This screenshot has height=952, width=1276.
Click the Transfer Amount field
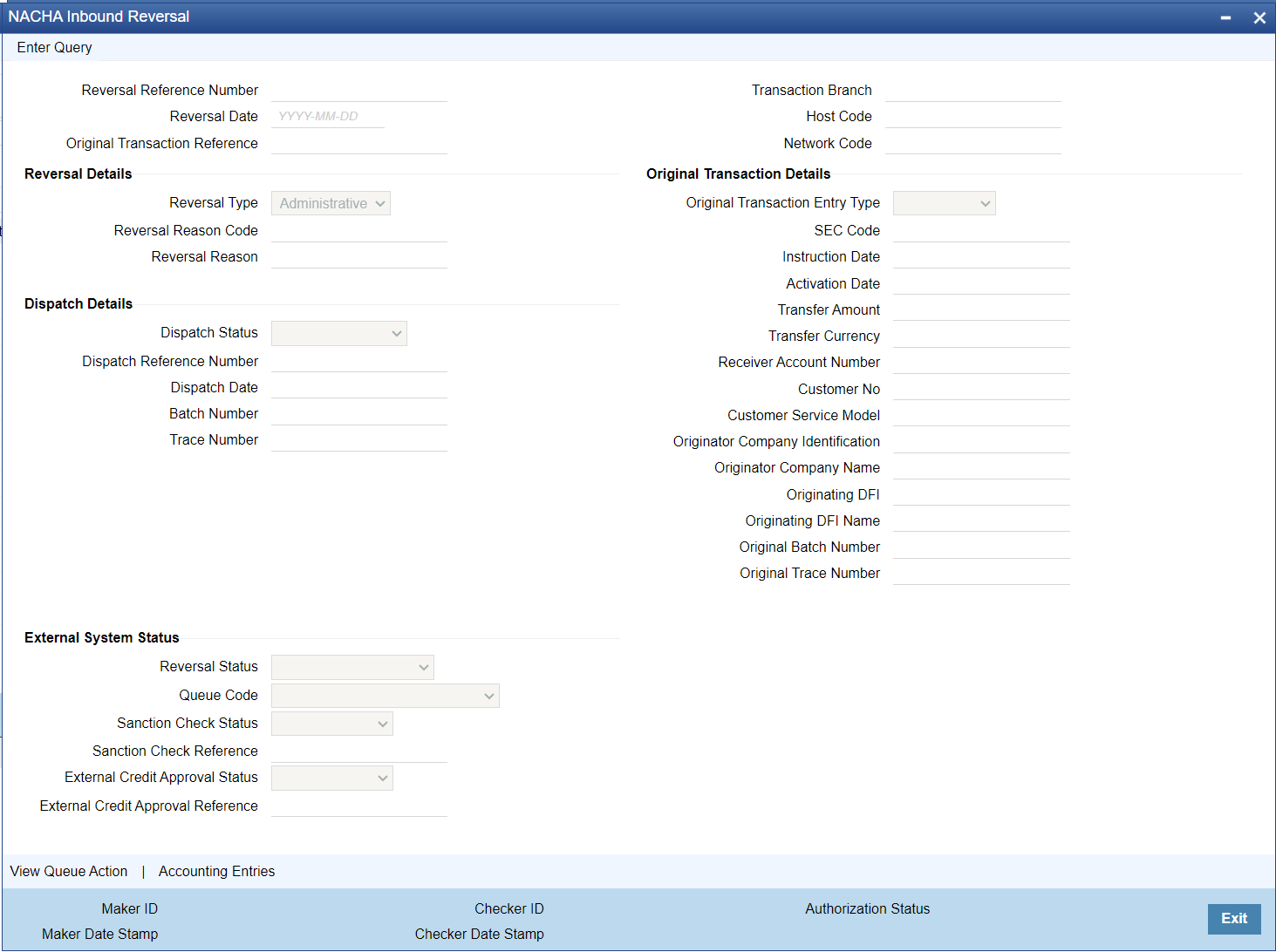pos(981,309)
